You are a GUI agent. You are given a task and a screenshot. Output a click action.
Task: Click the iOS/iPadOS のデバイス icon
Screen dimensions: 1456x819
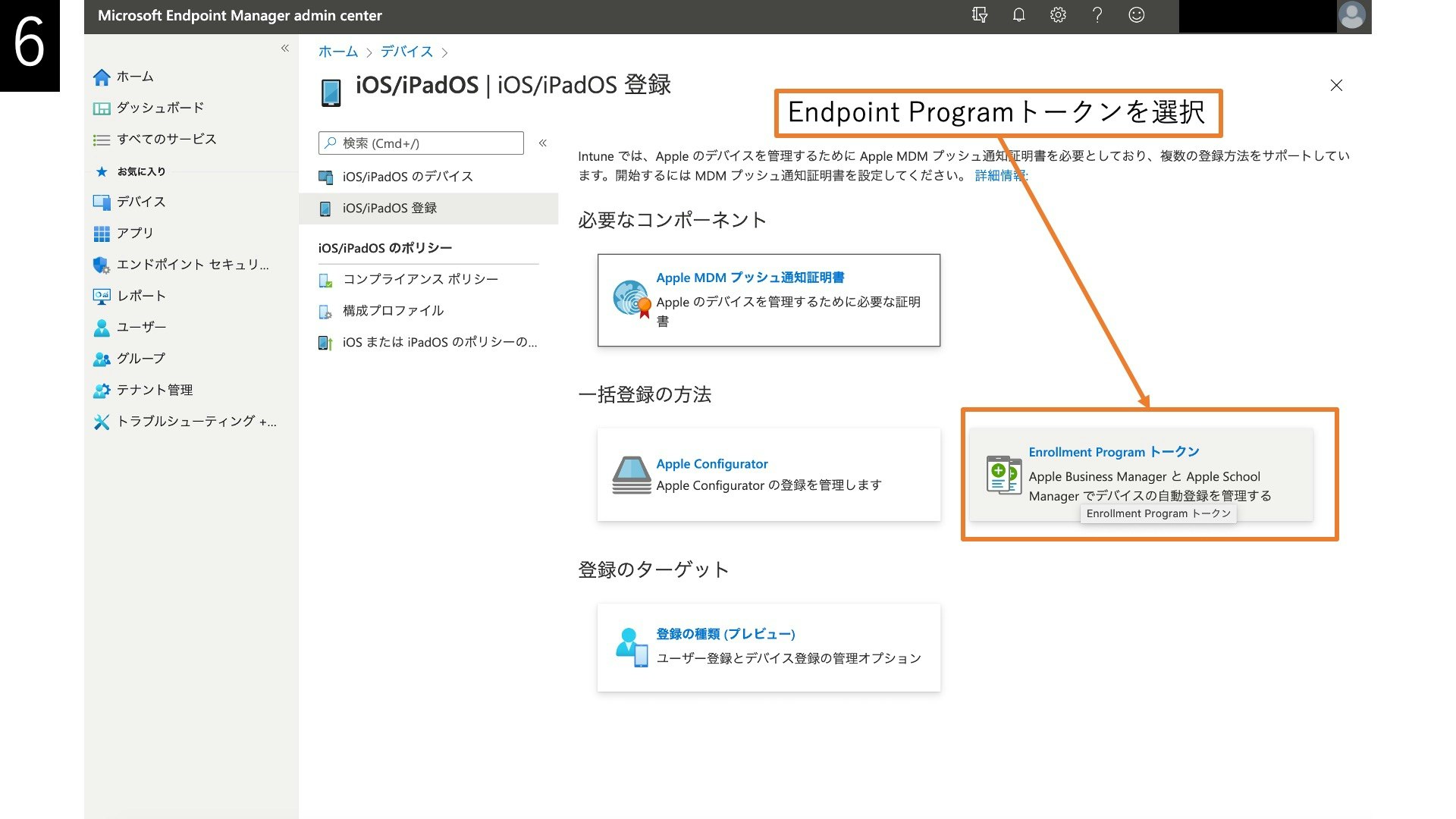(x=325, y=177)
